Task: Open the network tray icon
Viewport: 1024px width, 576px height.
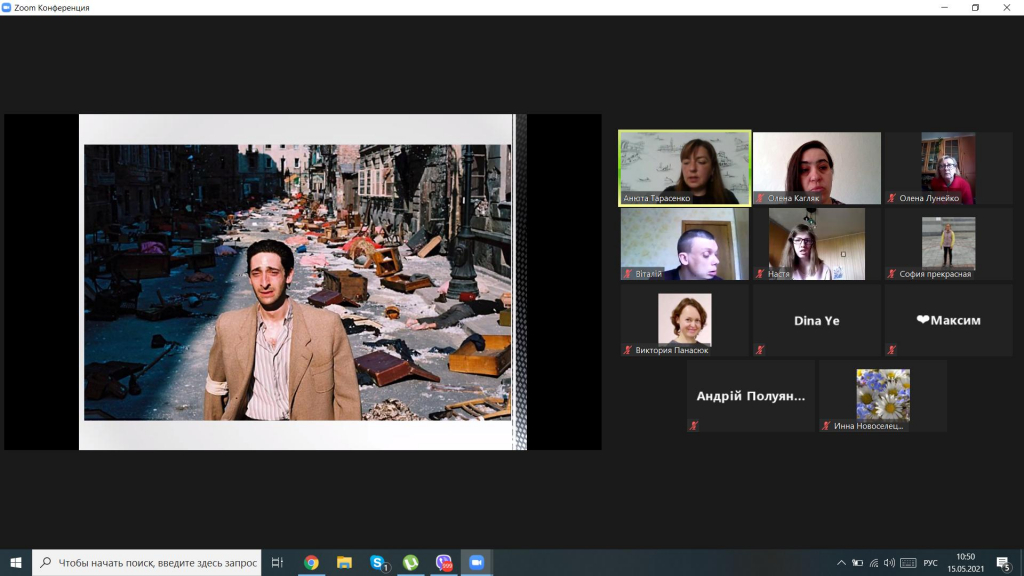Action: 874,563
